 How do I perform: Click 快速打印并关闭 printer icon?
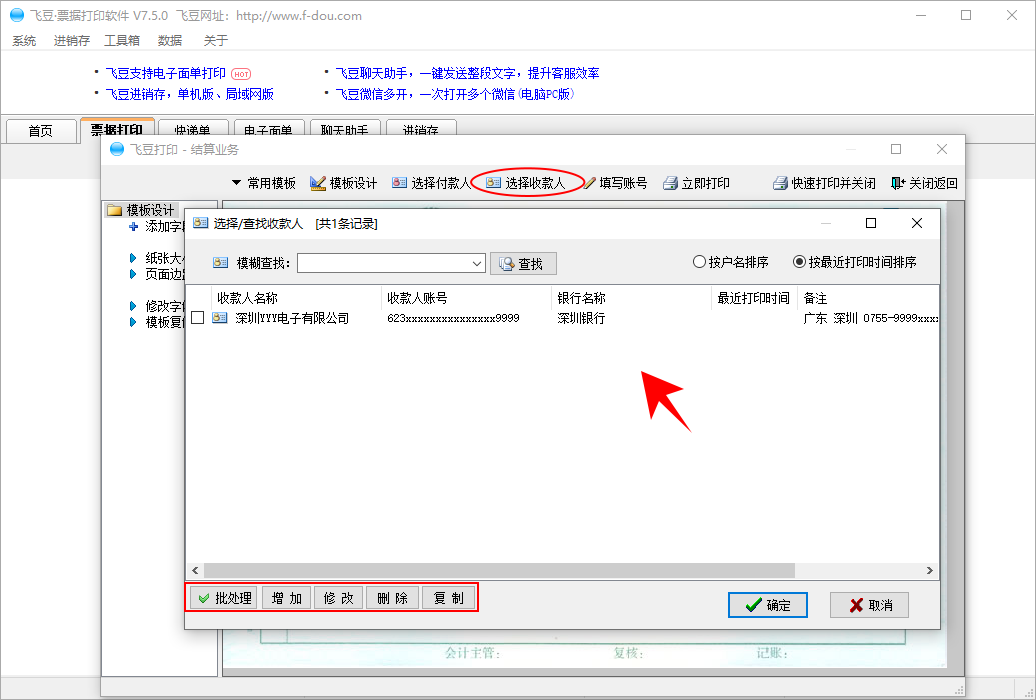(780, 183)
